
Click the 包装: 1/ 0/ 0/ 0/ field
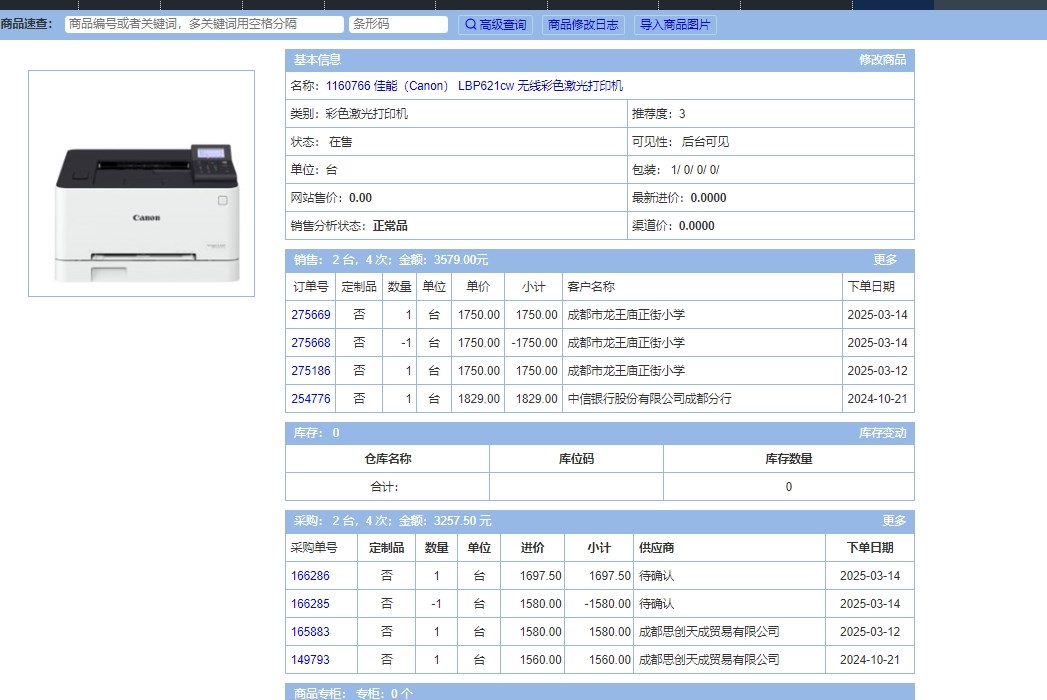click(771, 170)
